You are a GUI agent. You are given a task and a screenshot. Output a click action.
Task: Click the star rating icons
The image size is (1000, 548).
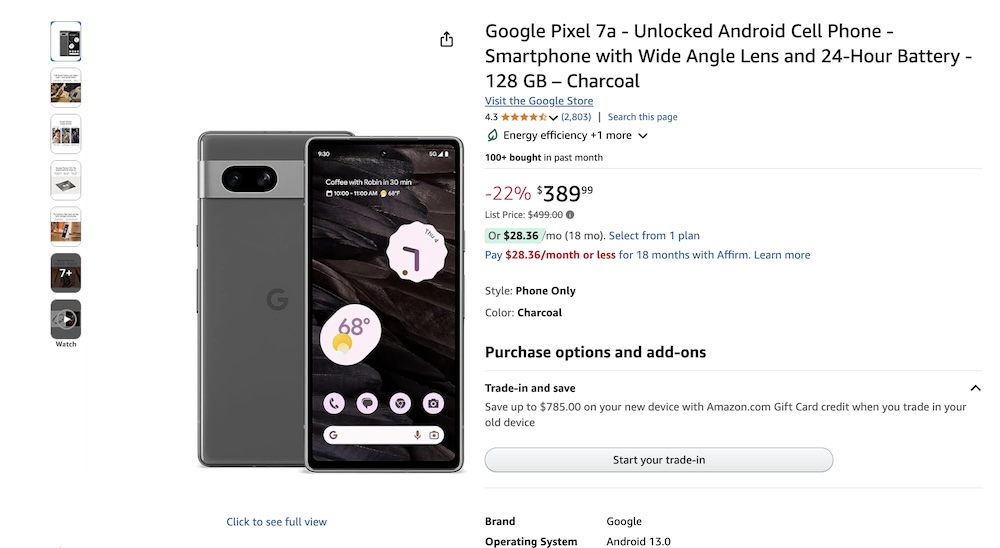pyautogui.click(x=524, y=117)
